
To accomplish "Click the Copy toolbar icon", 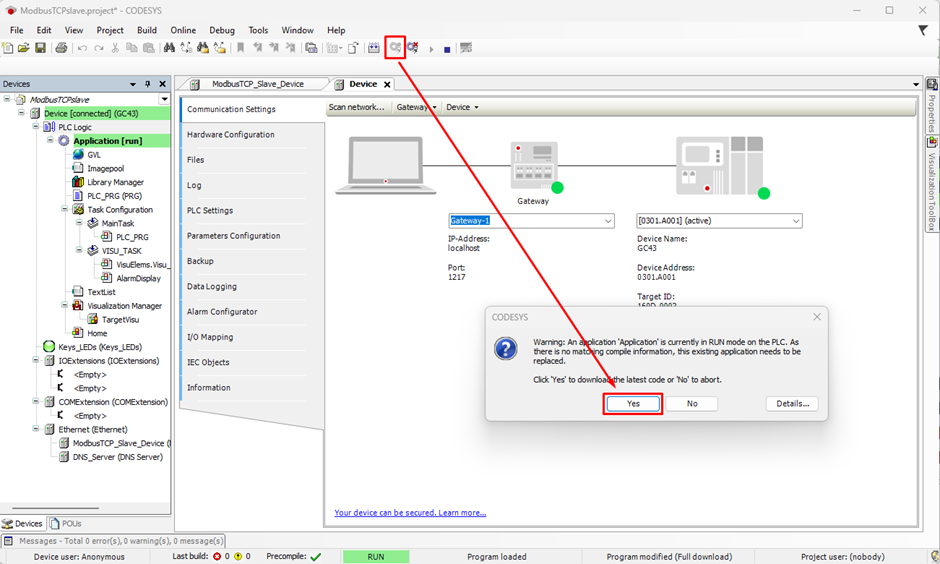I will [131, 48].
